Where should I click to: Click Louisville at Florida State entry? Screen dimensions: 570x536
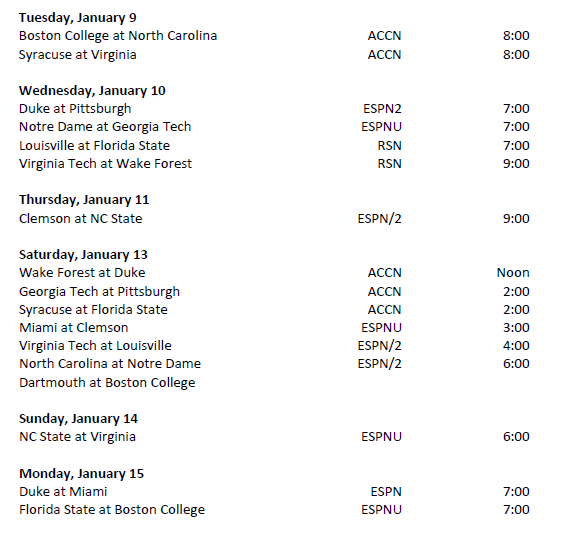pos(94,145)
